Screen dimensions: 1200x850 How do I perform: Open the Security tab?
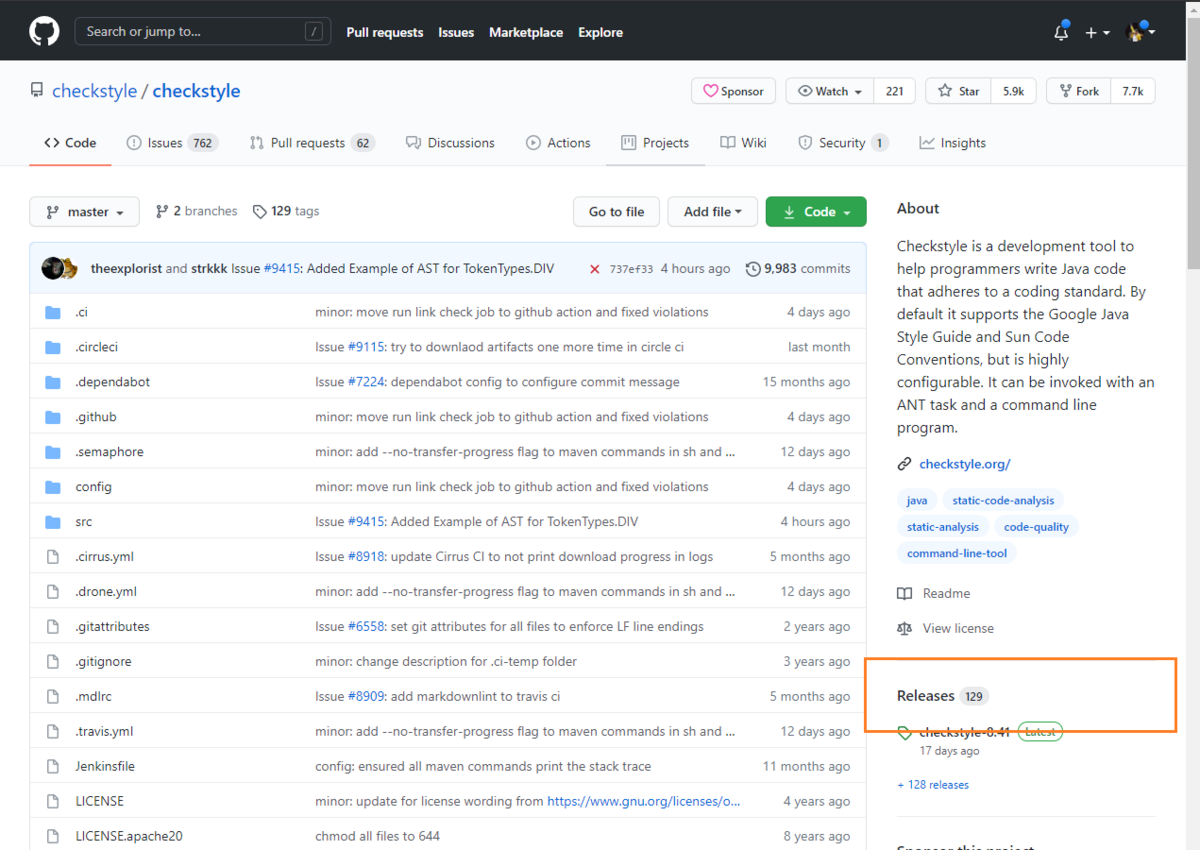coord(843,143)
